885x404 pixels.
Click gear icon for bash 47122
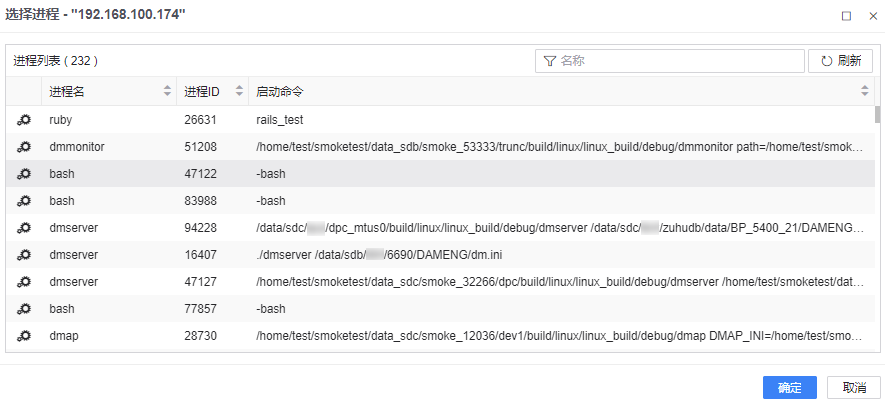23,174
